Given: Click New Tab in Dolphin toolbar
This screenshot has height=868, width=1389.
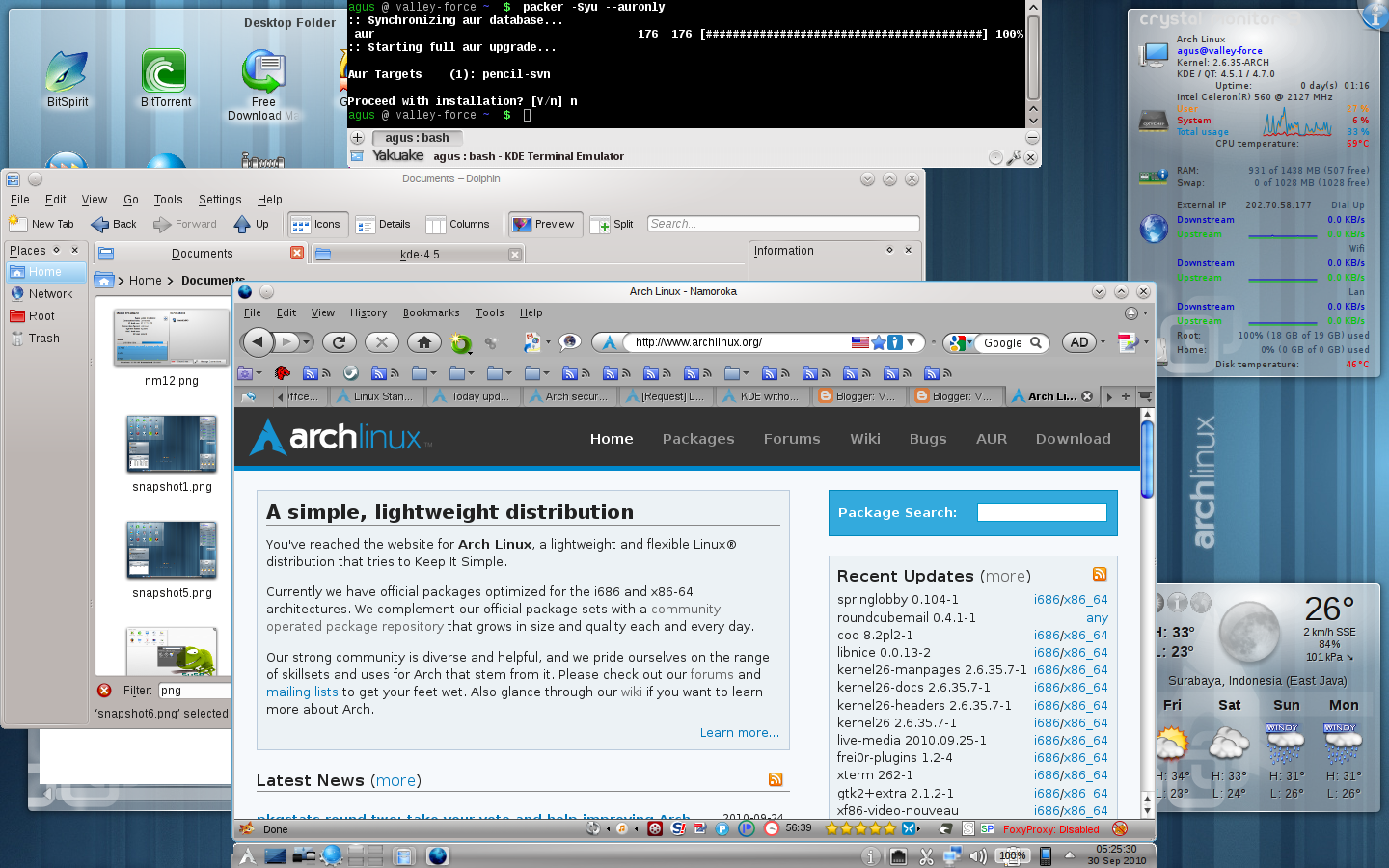Looking at the screenshot, I should (x=41, y=224).
